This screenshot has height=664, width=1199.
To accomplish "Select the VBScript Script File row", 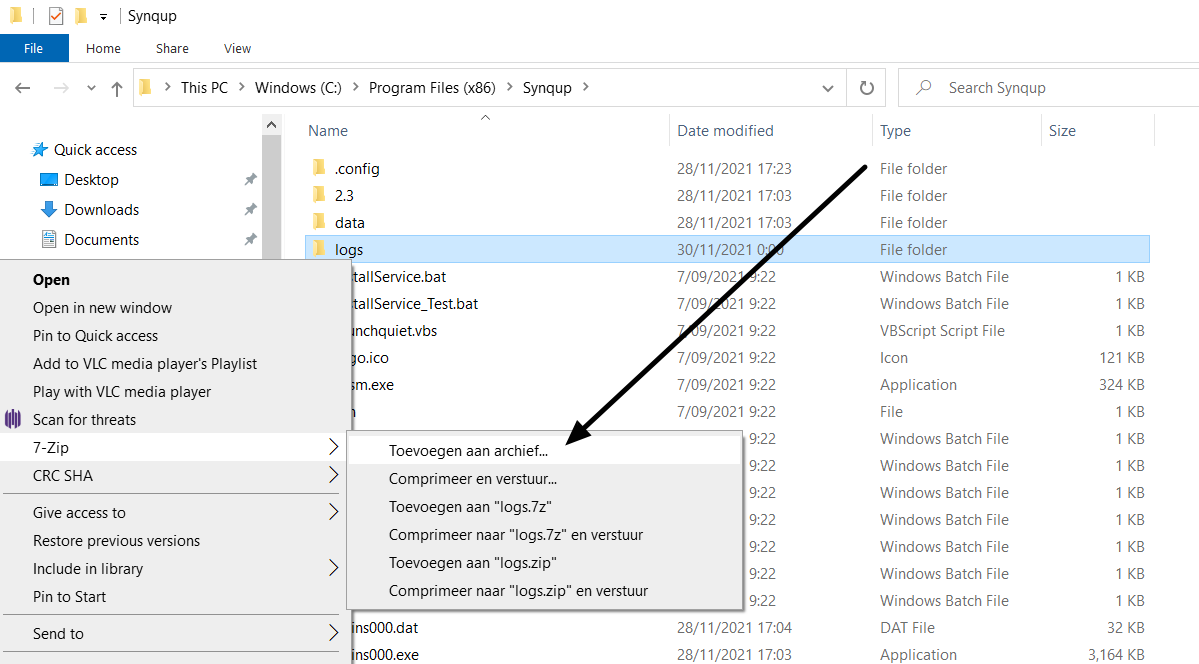I will [749, 330].
